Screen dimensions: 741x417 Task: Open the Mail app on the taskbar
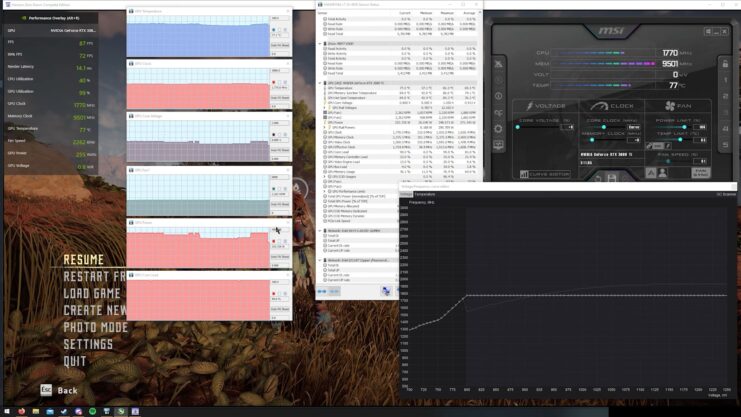click(50, 411)
